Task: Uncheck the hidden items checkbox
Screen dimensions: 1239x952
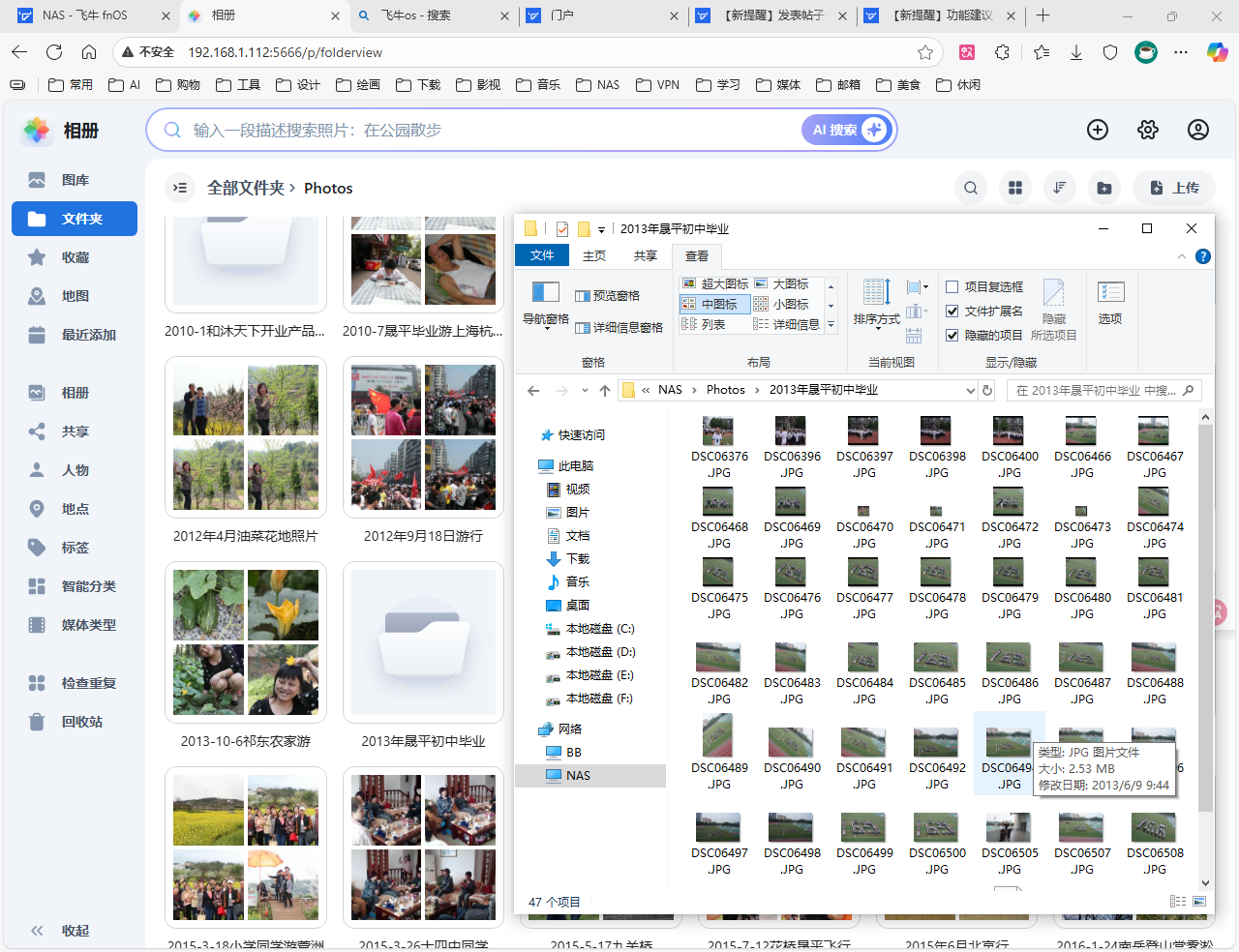Action: point(952,335)
